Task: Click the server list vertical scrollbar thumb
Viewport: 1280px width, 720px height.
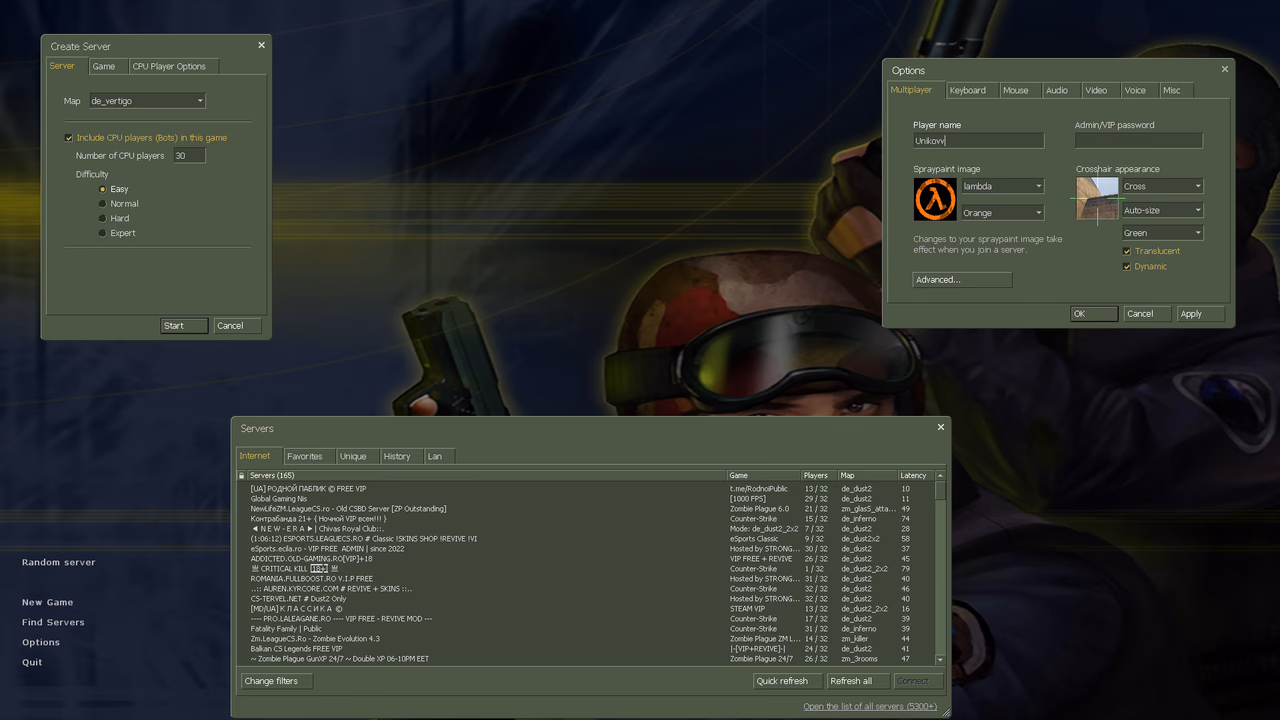Action: click(x=940, y=491)
